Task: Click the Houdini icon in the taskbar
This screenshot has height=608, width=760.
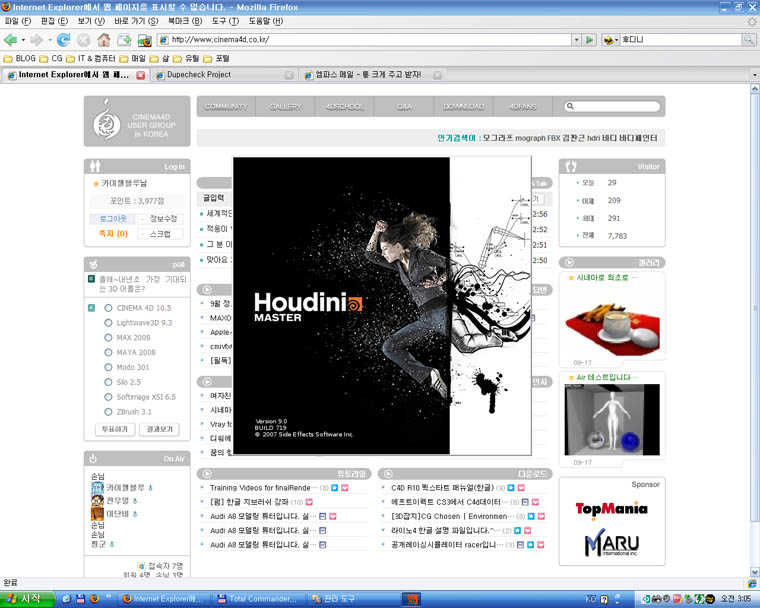Action: [411, 599]
